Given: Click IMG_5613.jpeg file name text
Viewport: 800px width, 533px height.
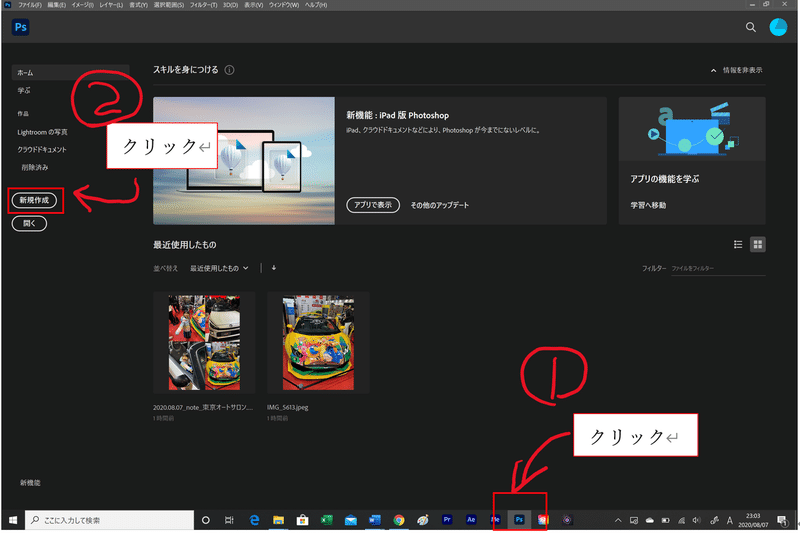Looking at the screenshot, I should coord(287,407).
